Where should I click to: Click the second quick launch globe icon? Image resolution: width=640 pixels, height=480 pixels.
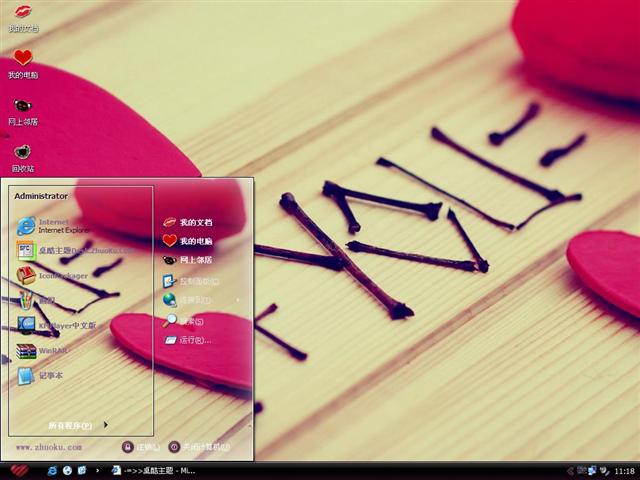[67, 471]
